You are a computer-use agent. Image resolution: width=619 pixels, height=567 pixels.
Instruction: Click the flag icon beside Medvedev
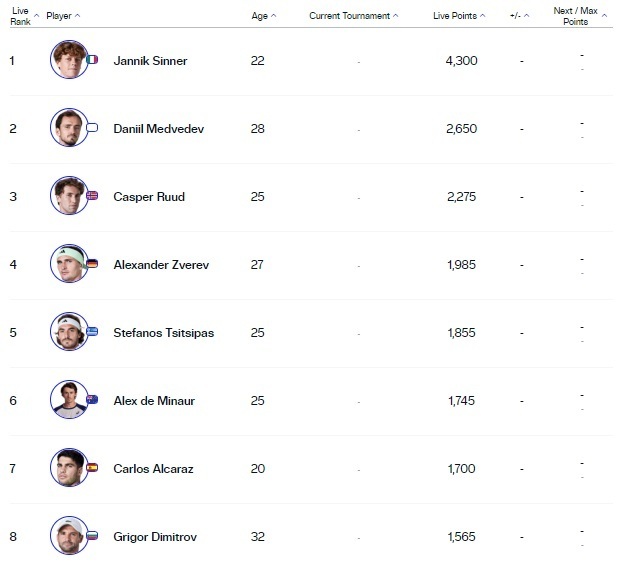(93, 128)
